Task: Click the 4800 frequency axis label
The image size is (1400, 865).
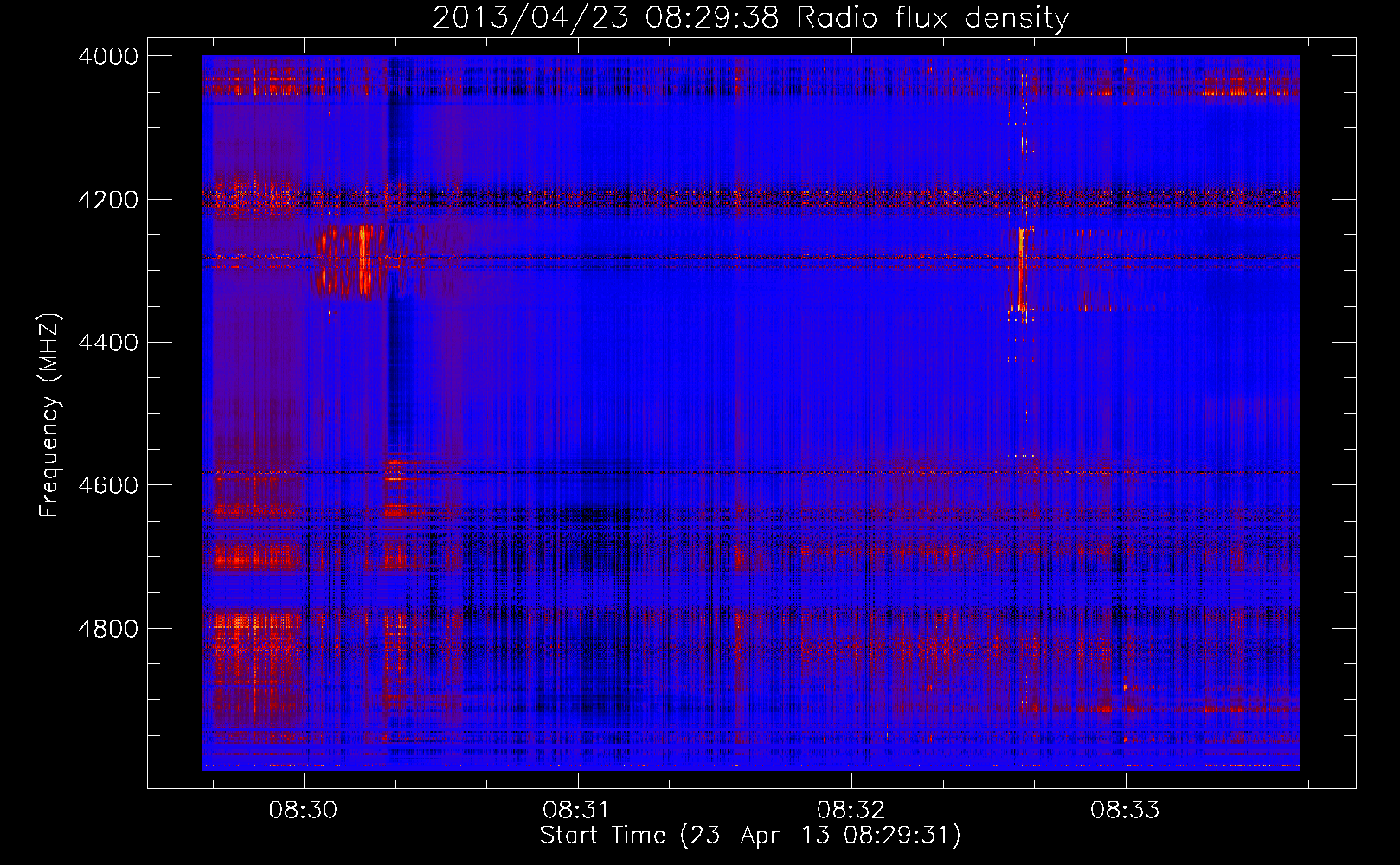Action: (x=108, y=629)
